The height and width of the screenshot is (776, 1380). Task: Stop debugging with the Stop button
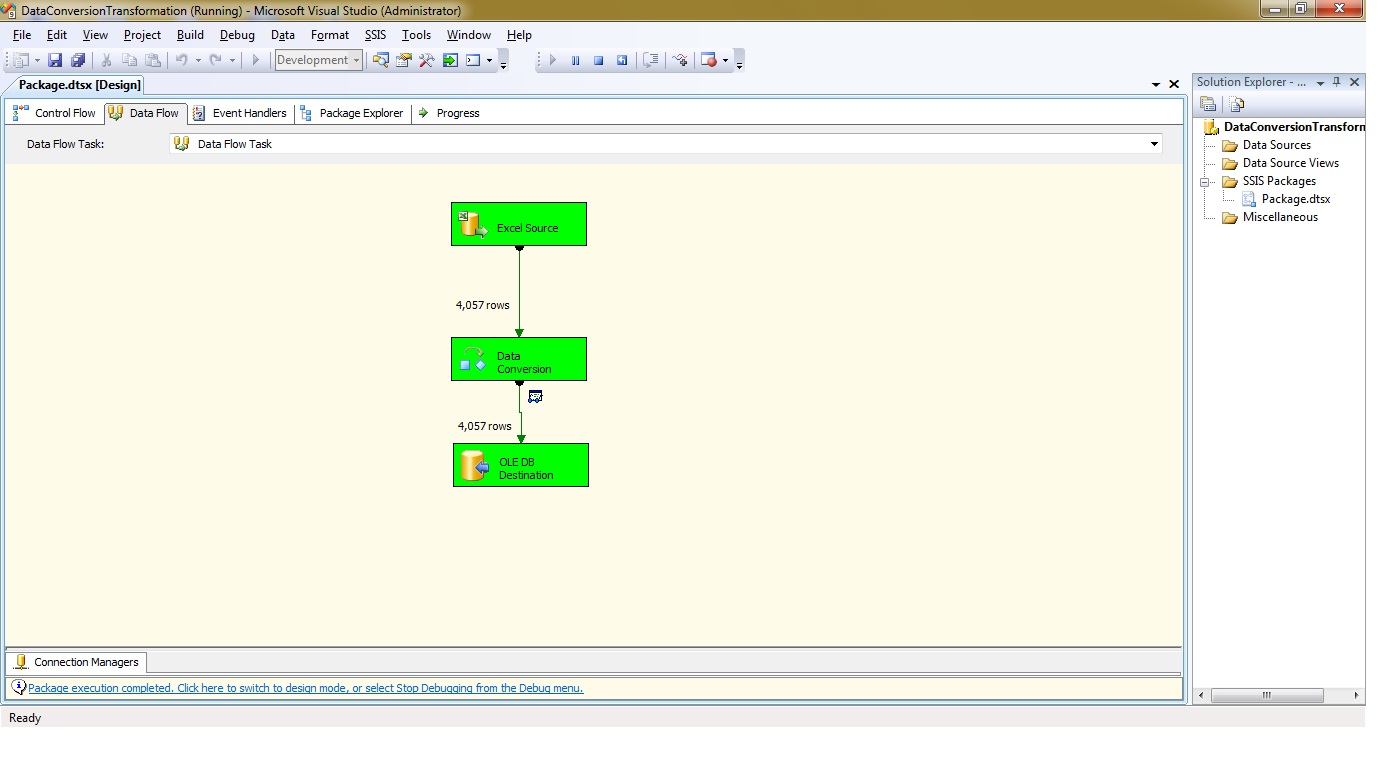(x=598, y=61)
